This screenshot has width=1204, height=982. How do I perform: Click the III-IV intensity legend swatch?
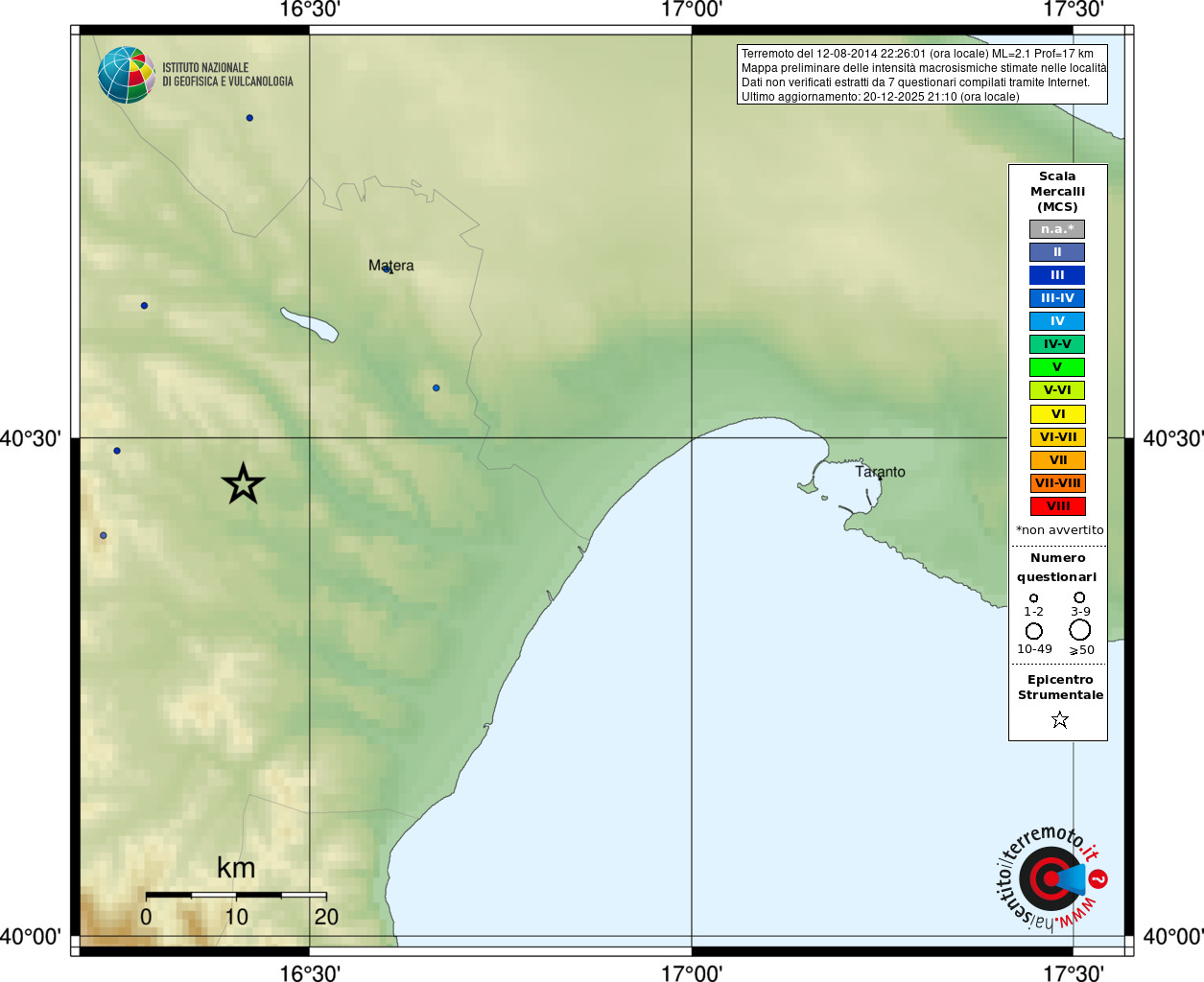pyautogui.click(x=1057, y=298)
